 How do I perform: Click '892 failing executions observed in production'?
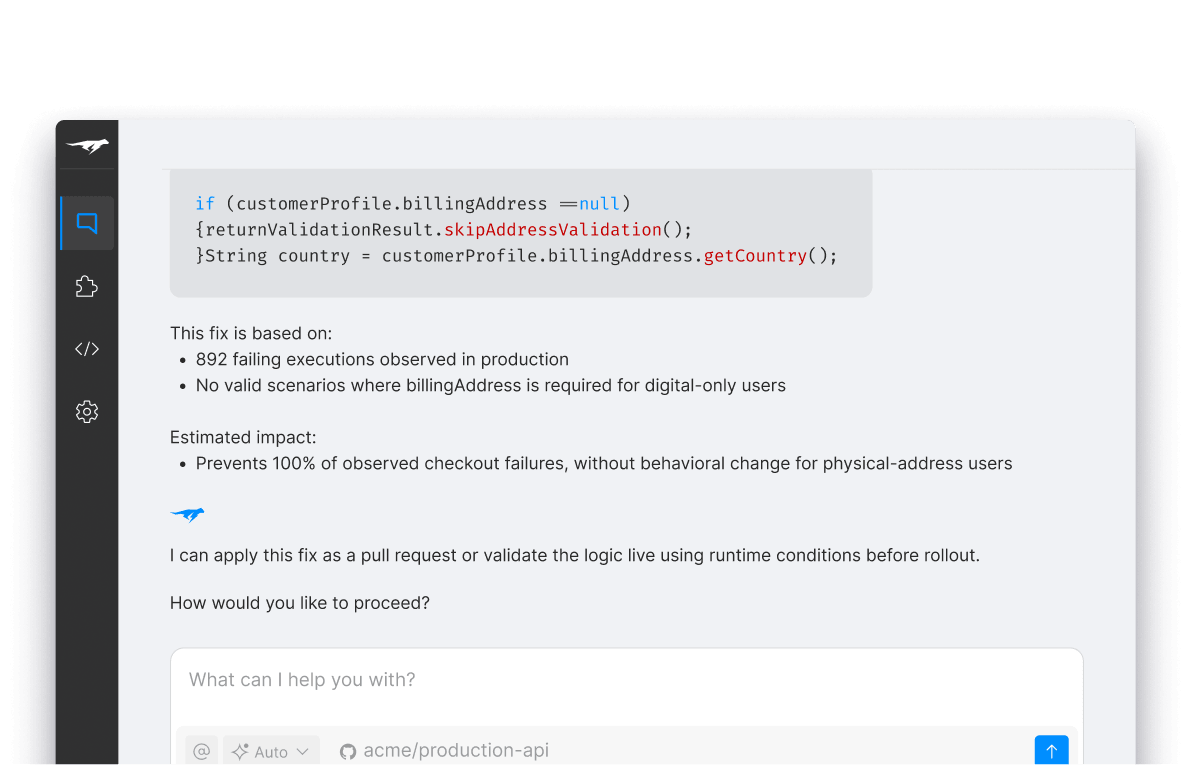(382, 360)
